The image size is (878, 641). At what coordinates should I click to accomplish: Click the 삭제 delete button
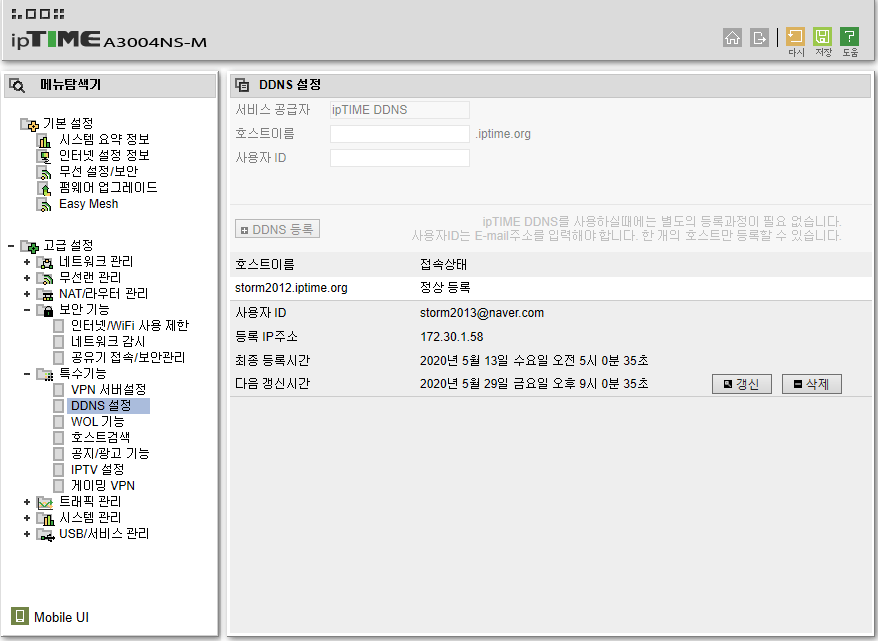pyautogui.click(x=812, y=384)
